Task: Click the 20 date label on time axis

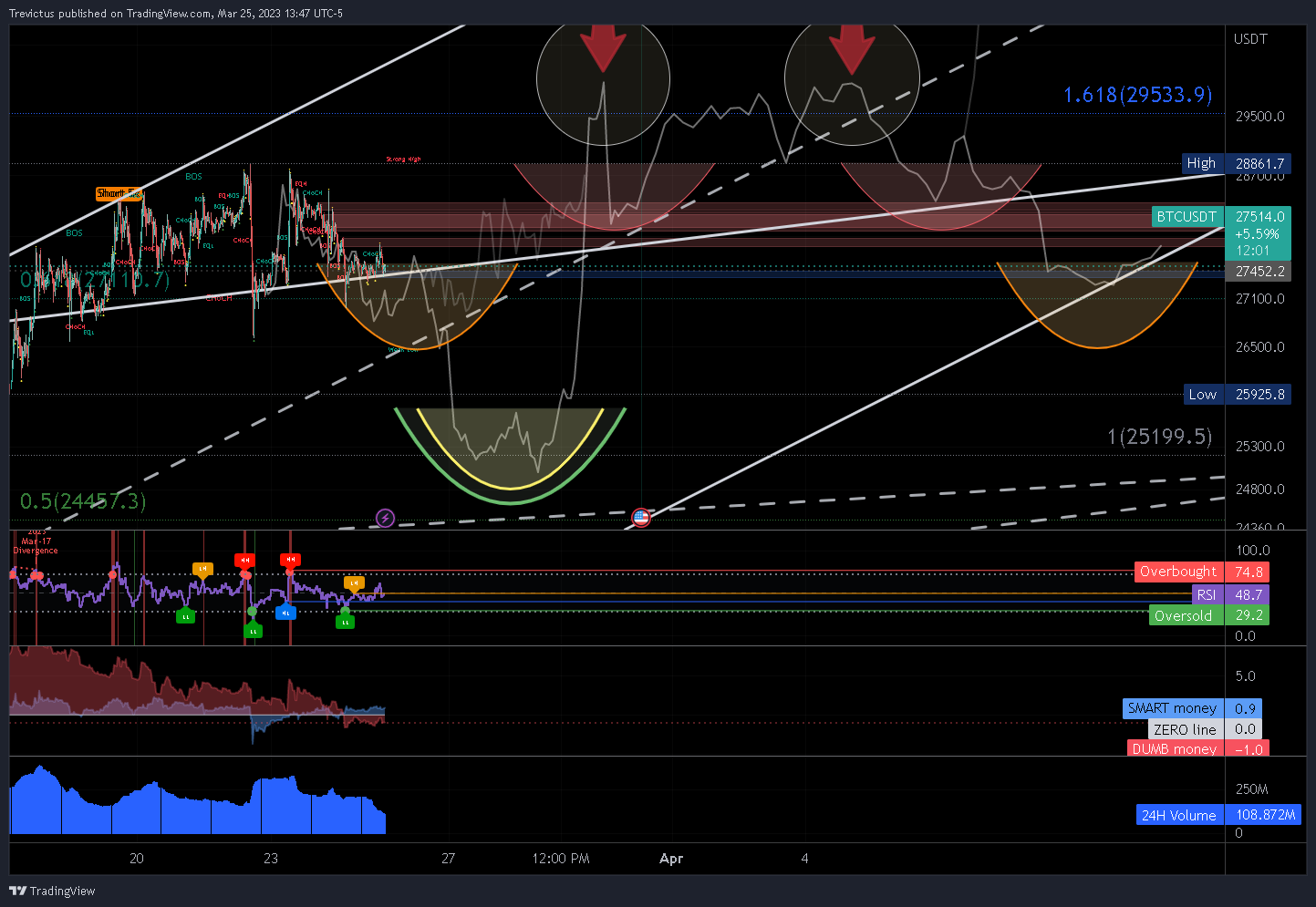Action: (x=137, y=859)
